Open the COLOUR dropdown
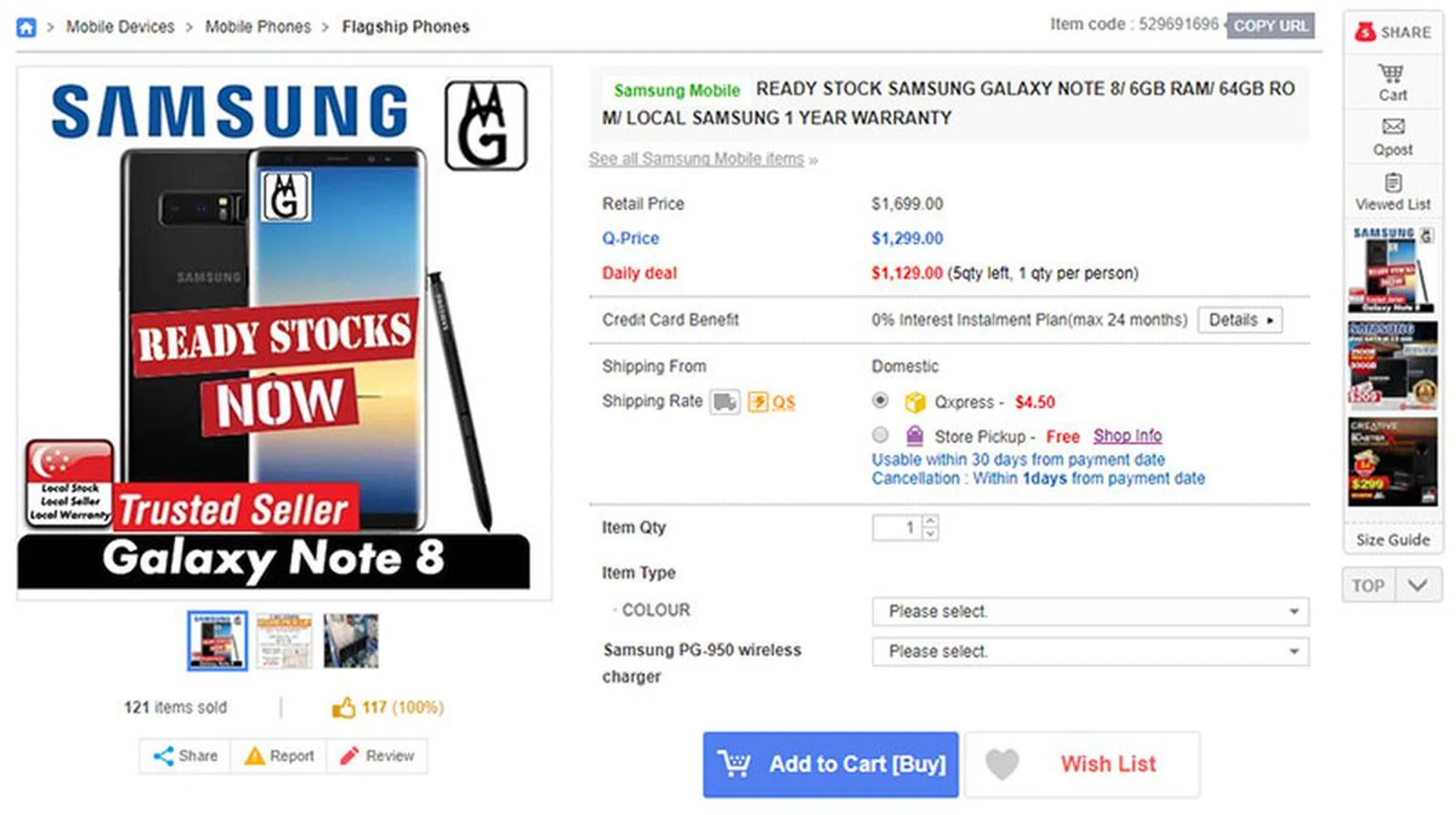The height and width of the screenshot is (815, 1456). (x=1090, y=611)
